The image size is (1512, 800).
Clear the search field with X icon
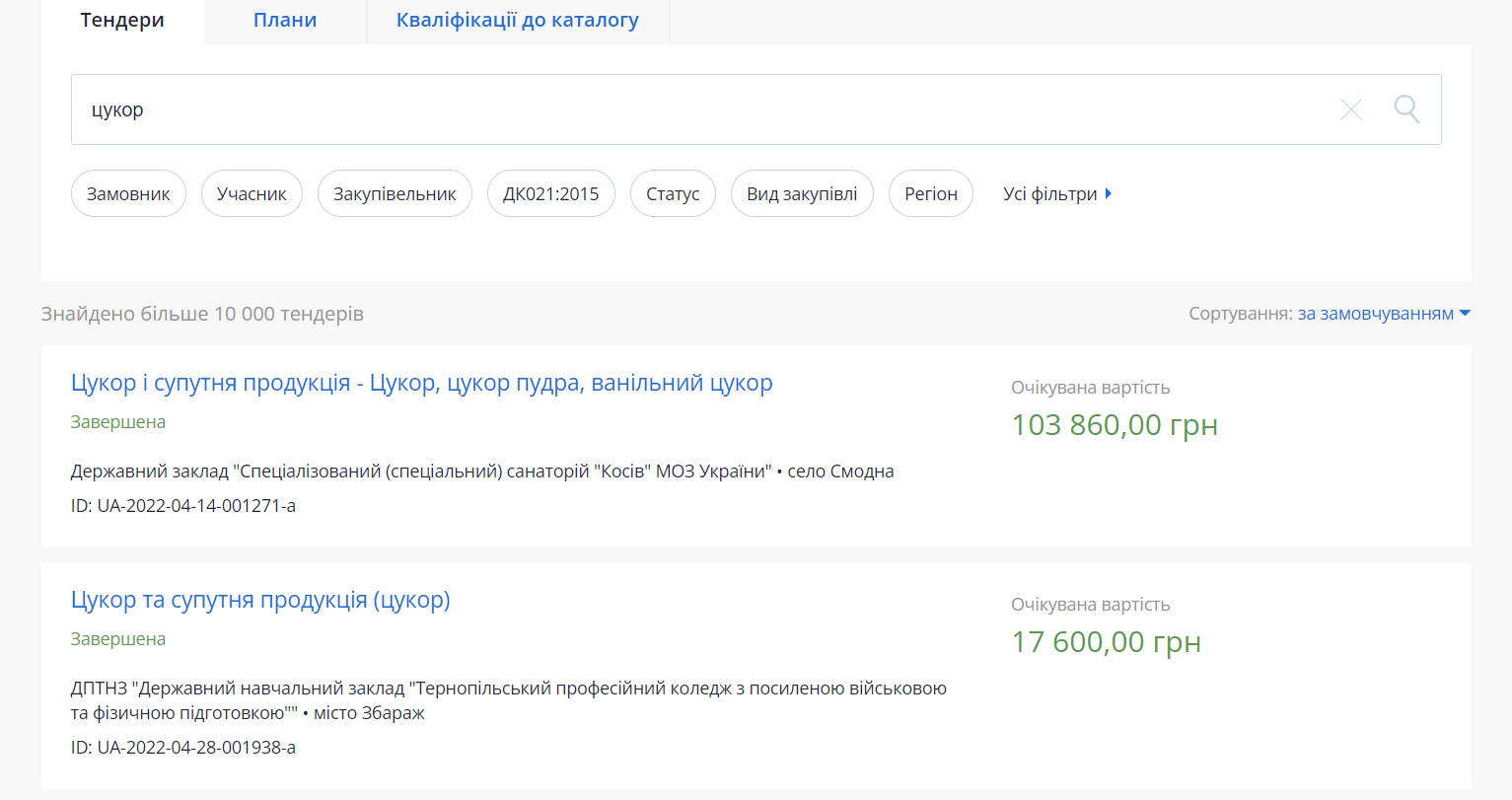[1350, 109]
